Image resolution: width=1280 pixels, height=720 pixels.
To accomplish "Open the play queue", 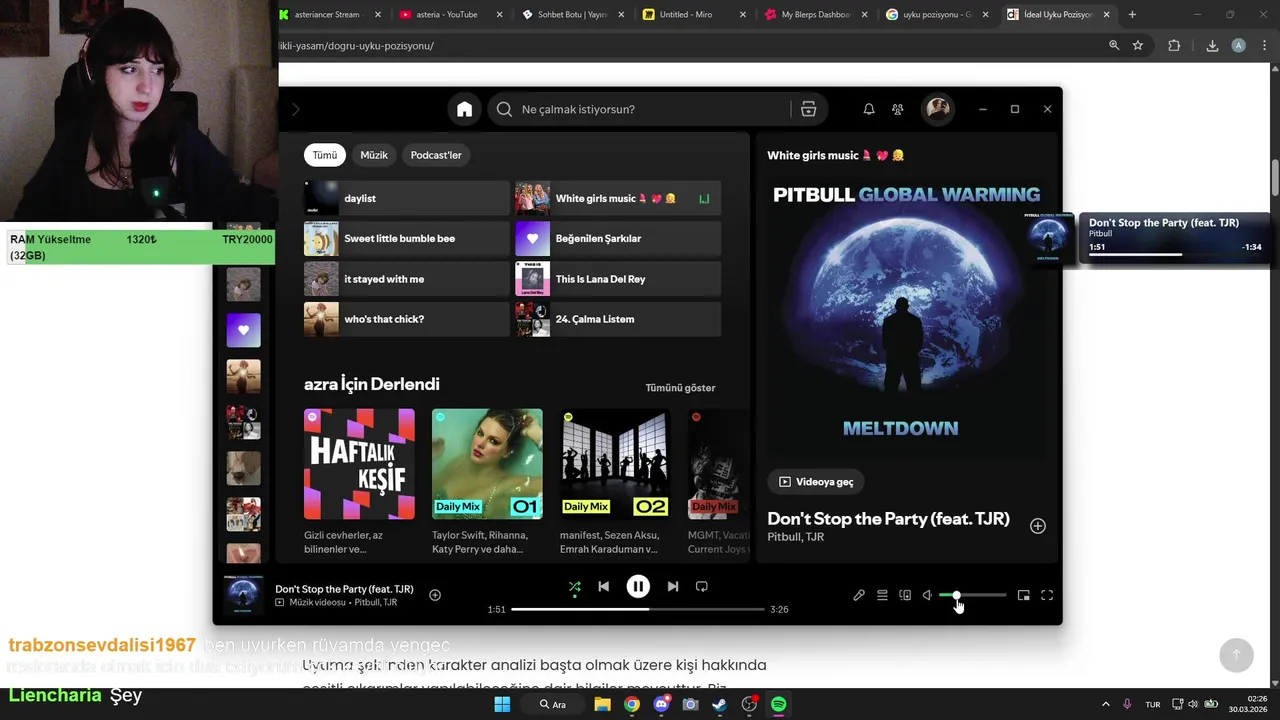I will 882,595.
